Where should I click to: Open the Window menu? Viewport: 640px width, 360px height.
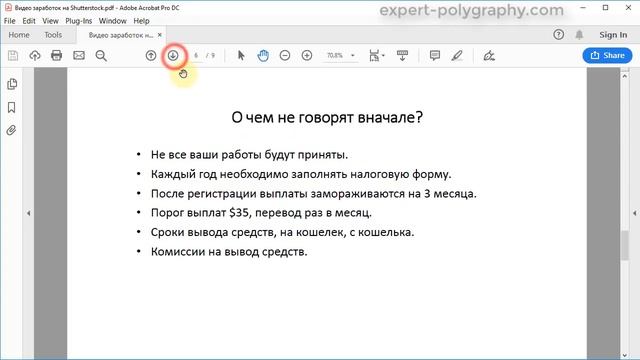[112, 21]
